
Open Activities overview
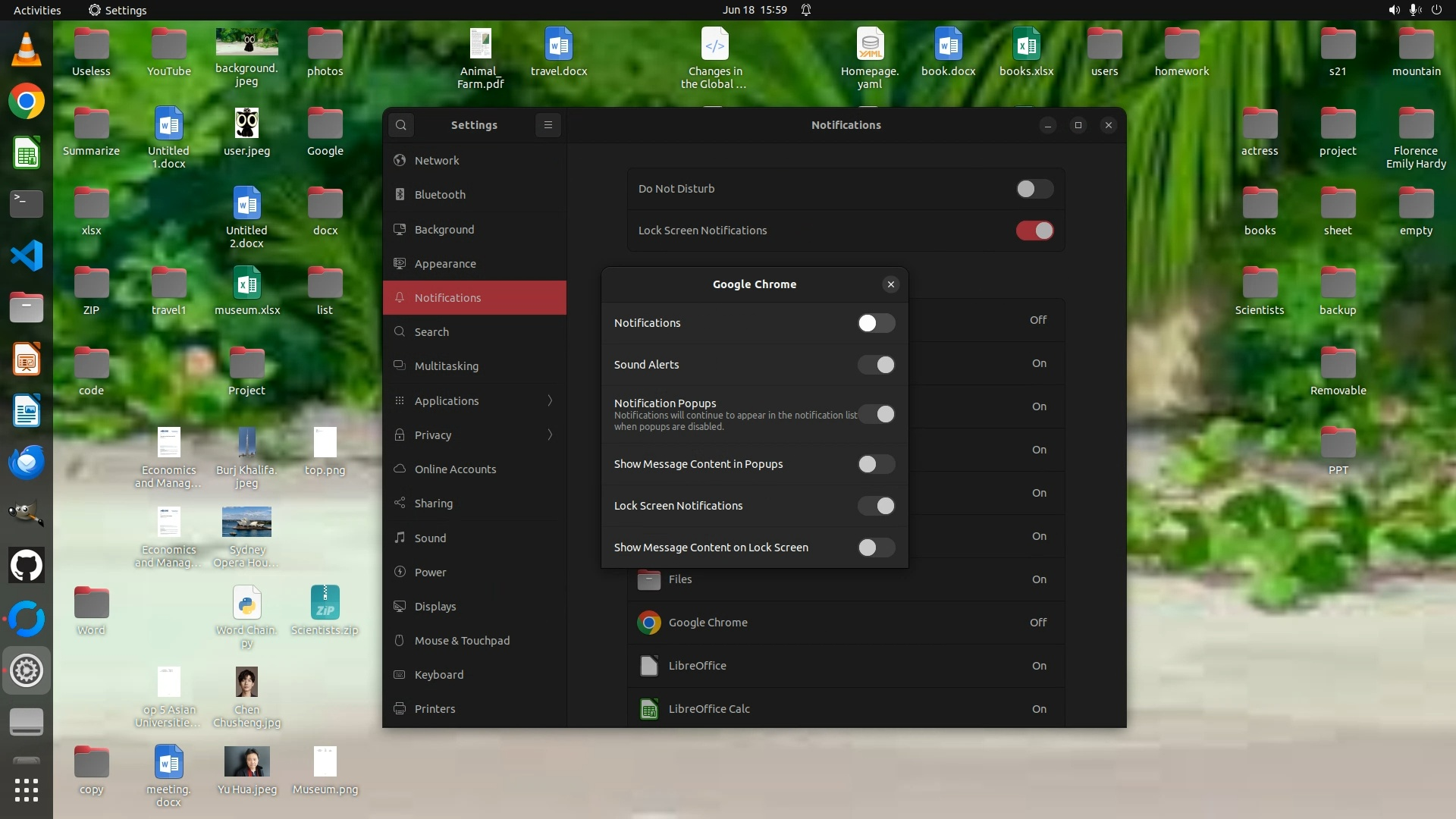coord(37,10)
